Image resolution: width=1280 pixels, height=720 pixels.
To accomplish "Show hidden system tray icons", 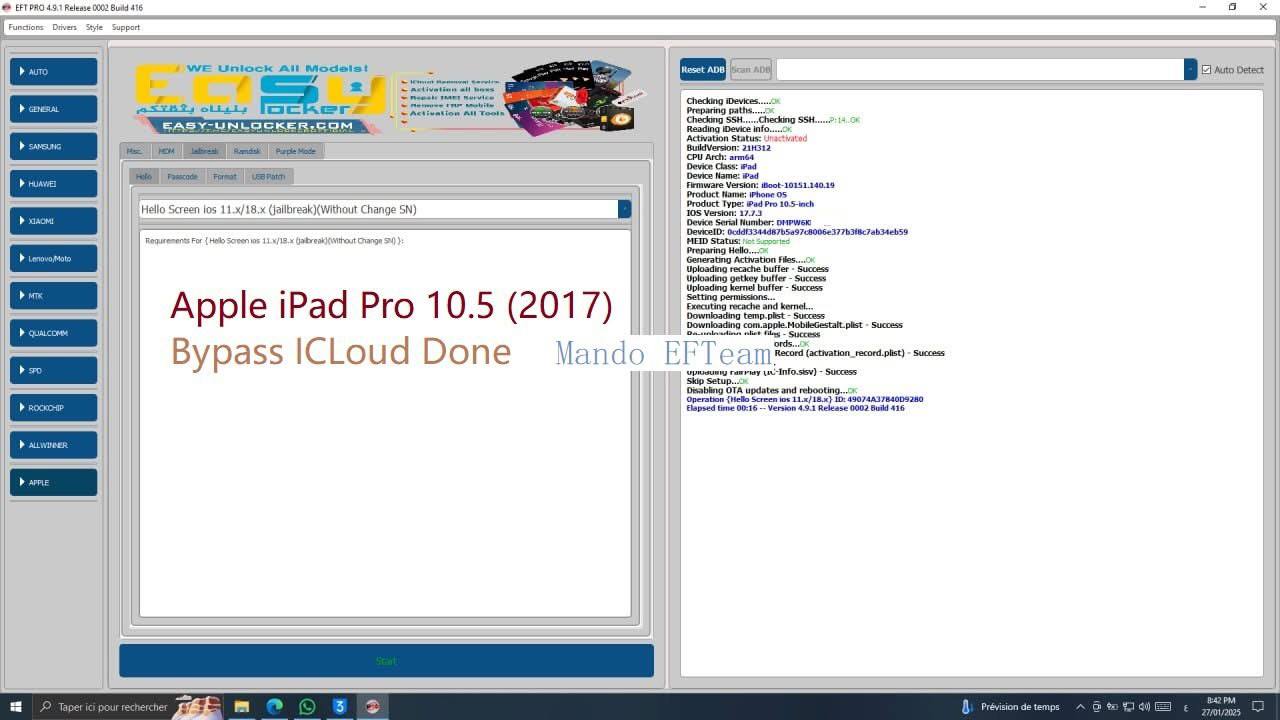I will pyautogui.click(x=1080, y=707).
